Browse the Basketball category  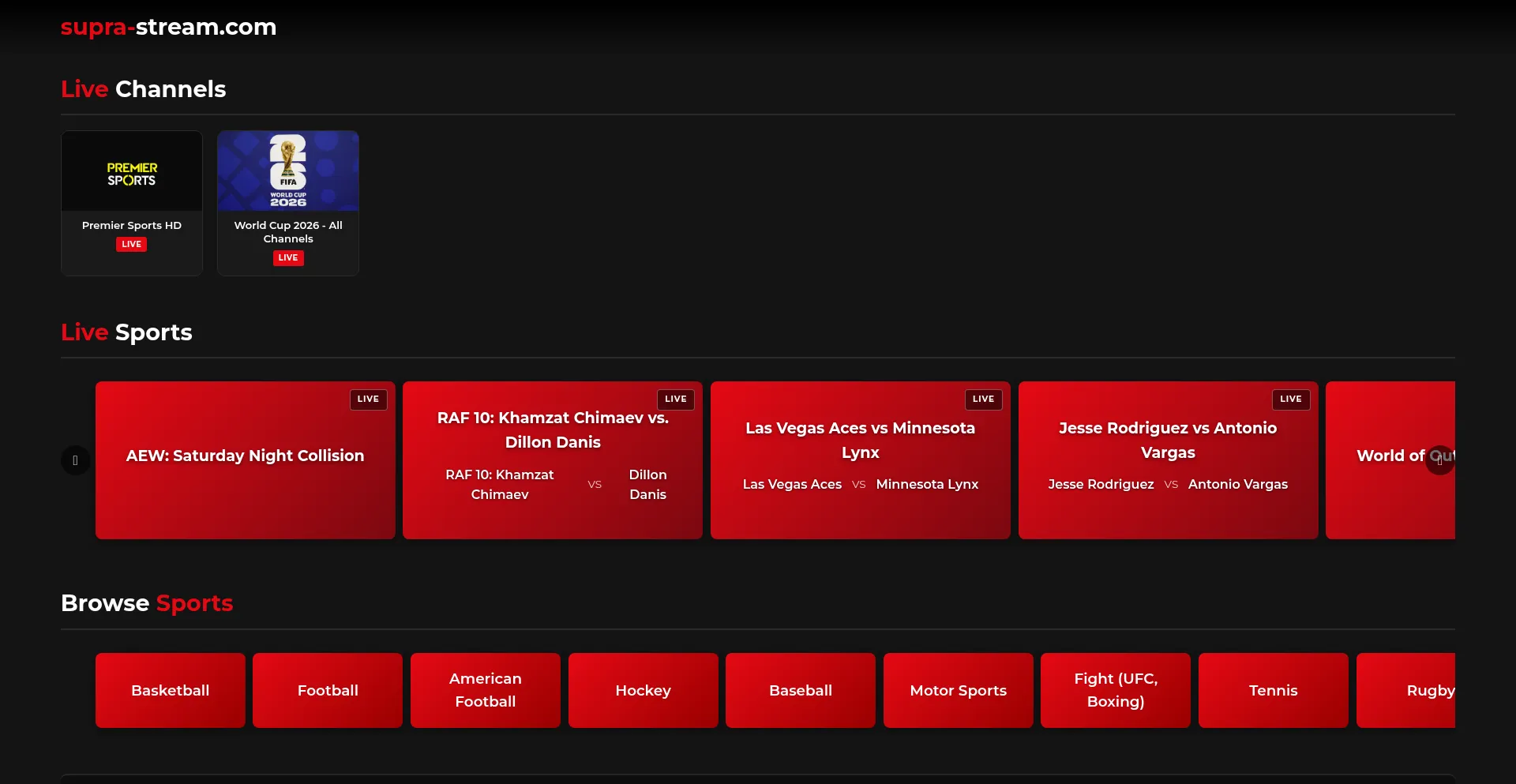[171, 690]
